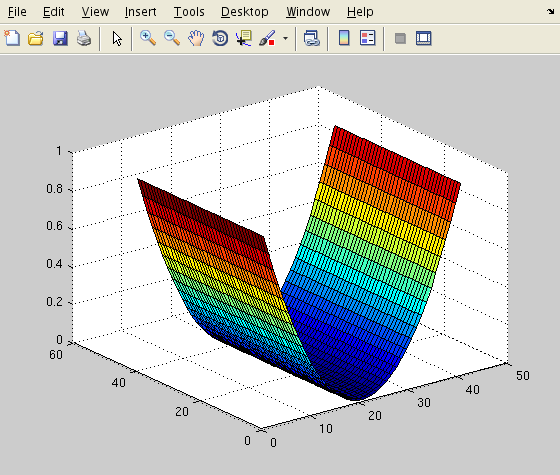
Task: Select the Brush data tool
Action: click(x=267, y=38)
